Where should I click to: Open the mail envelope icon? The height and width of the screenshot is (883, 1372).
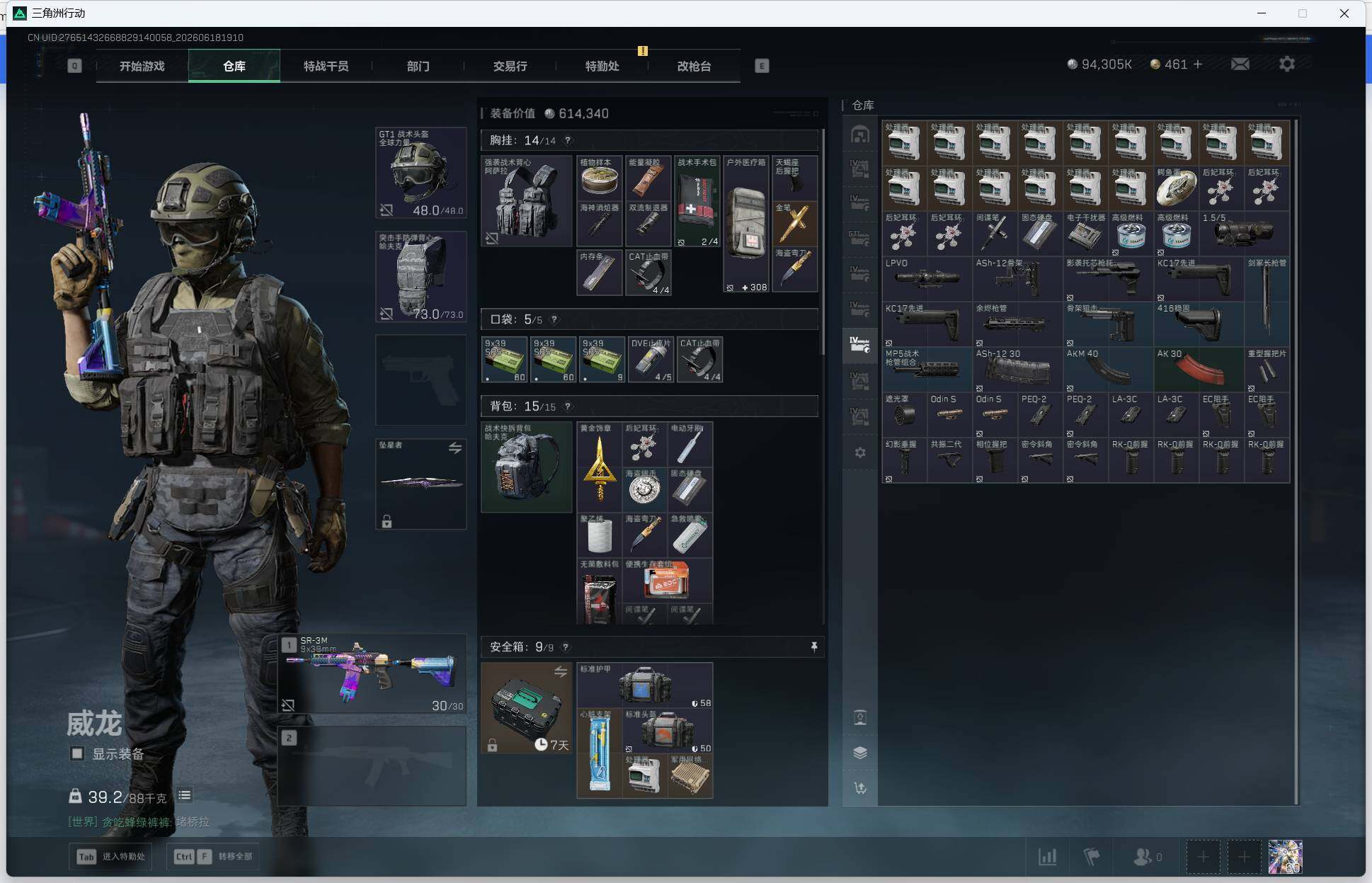pos(1240,64)
